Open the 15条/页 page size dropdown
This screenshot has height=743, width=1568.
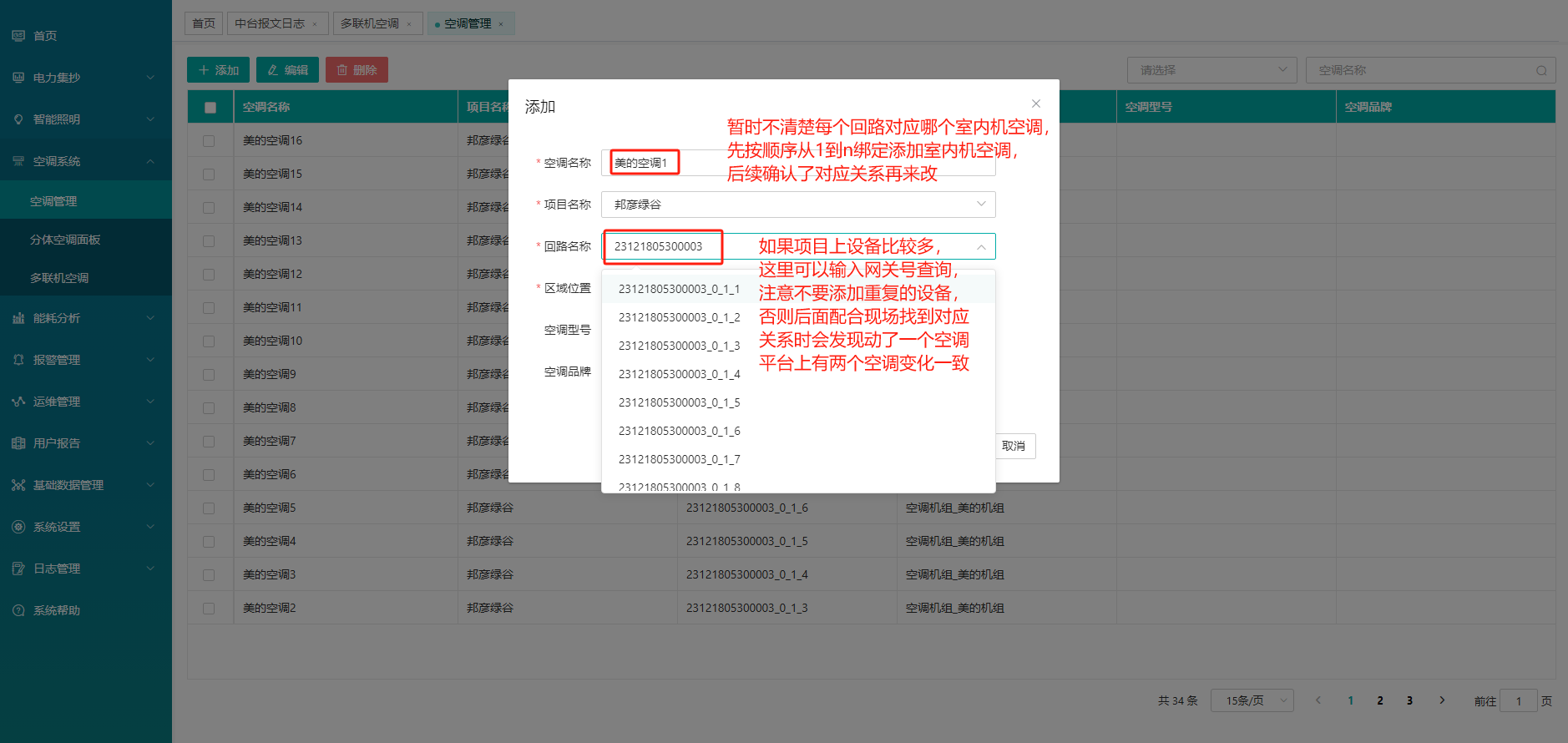[1252, 700]
